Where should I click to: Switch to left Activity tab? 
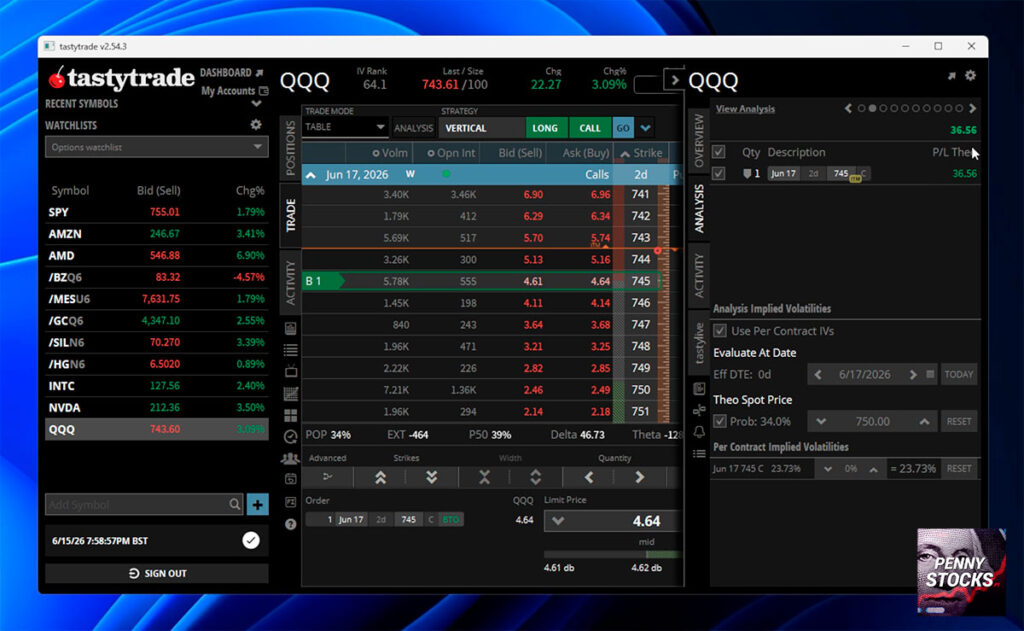pos(291,282)
